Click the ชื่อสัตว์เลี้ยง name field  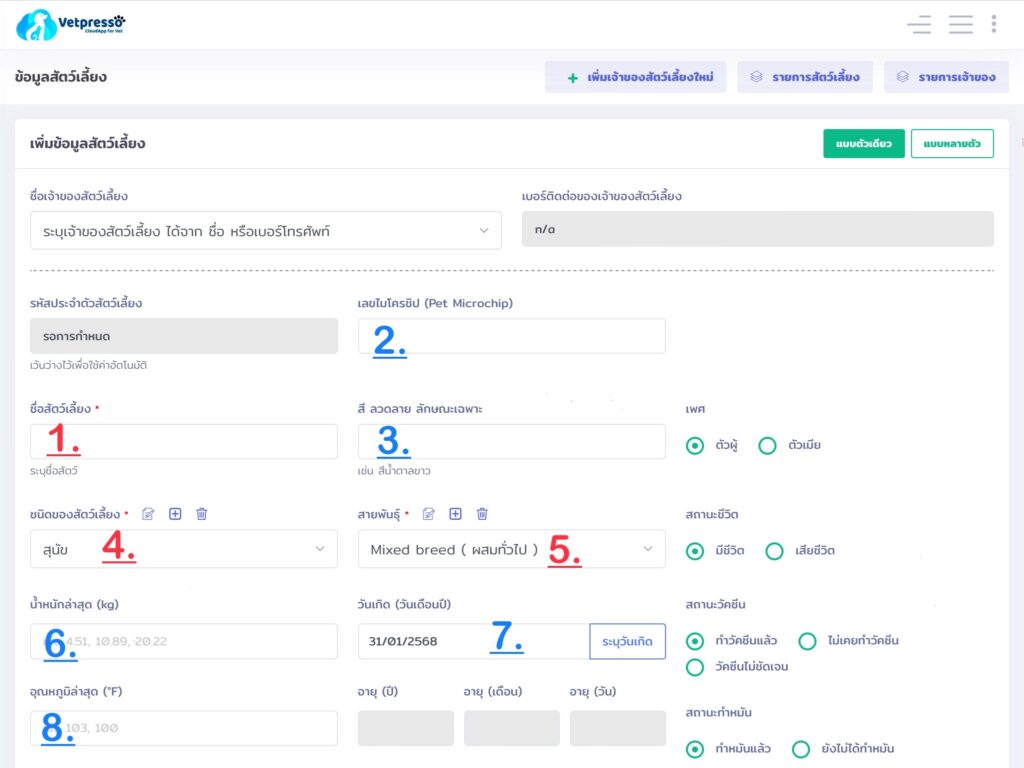click(x=184, y=441)
